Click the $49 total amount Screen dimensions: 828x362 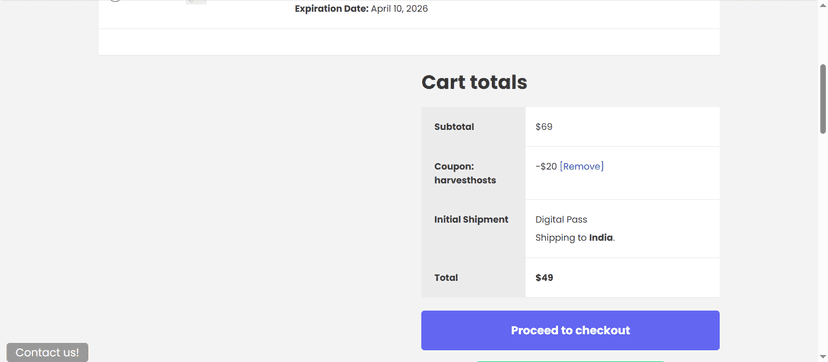544,278
